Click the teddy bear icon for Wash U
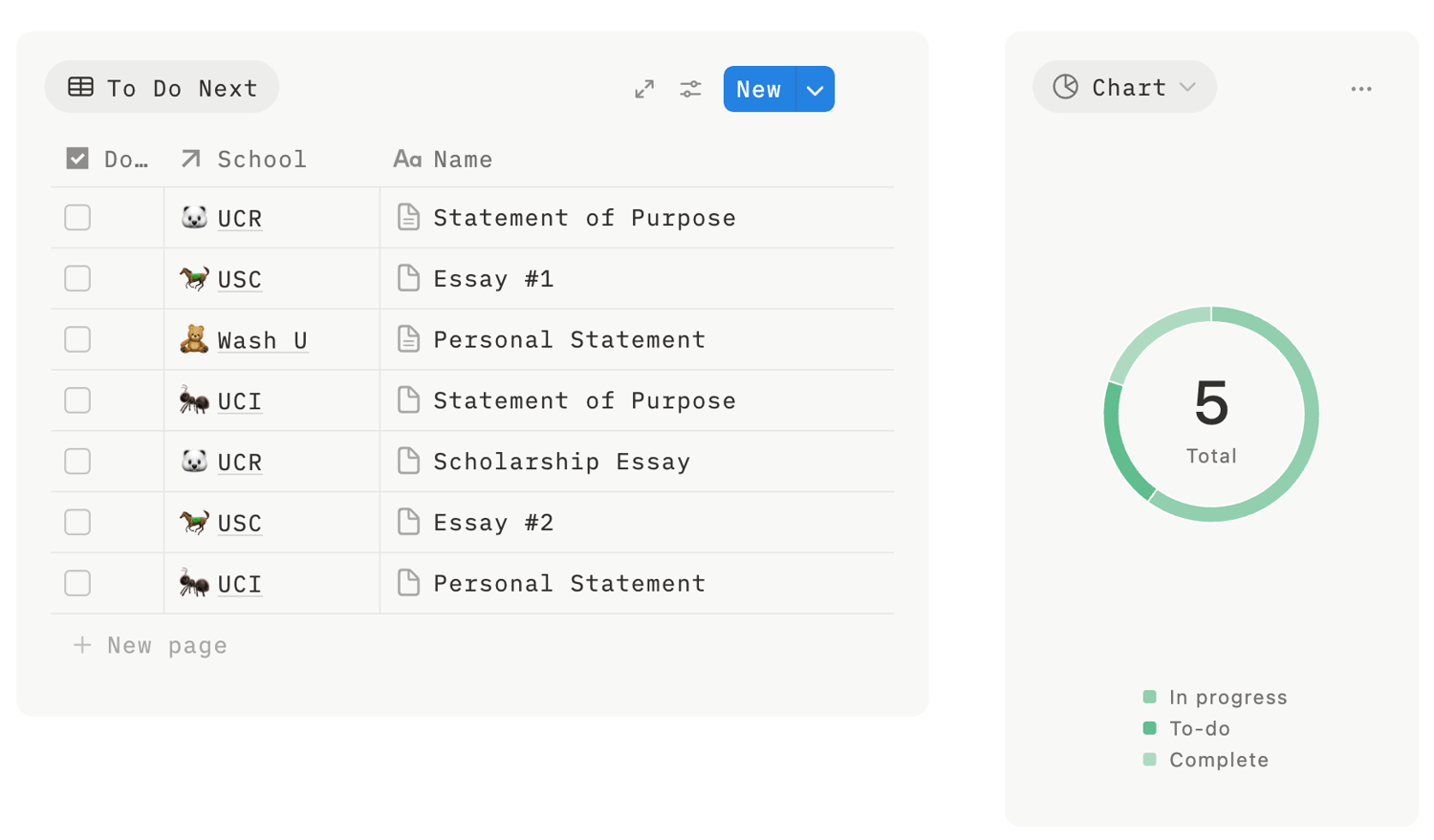The height and width of the screenshot is (840, 1434). pyautogui.click(x=194, y=339)
